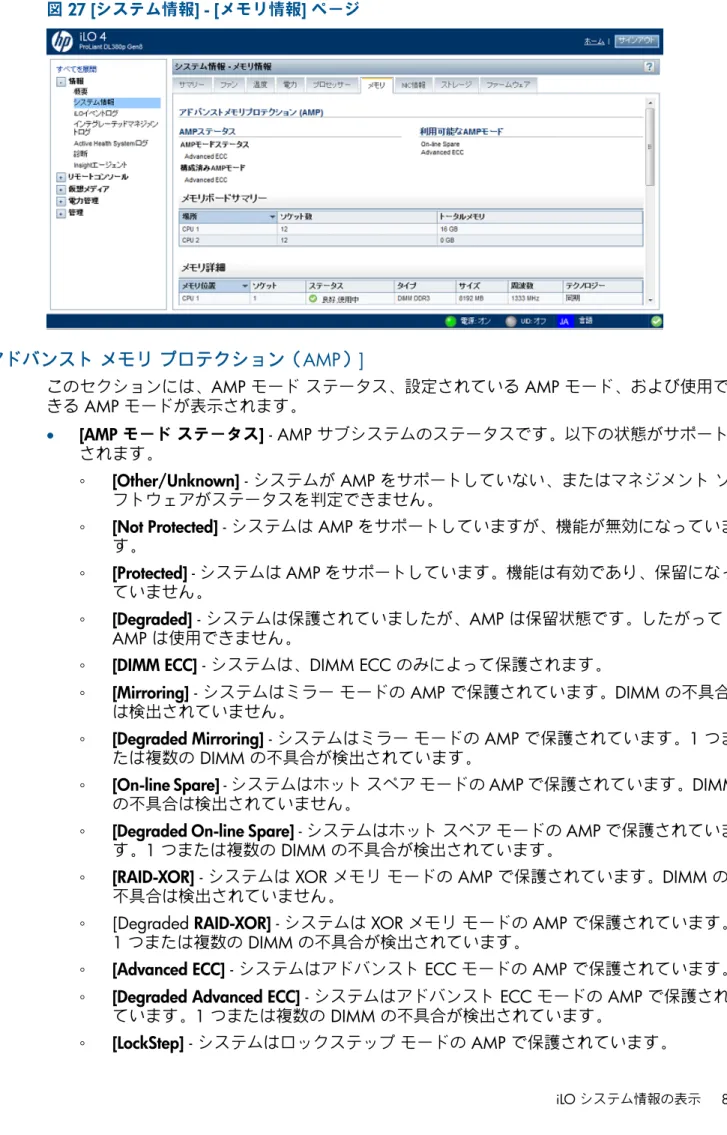
Task: Toggle the gray UID indicator icon
Action: tap(511, 321)
